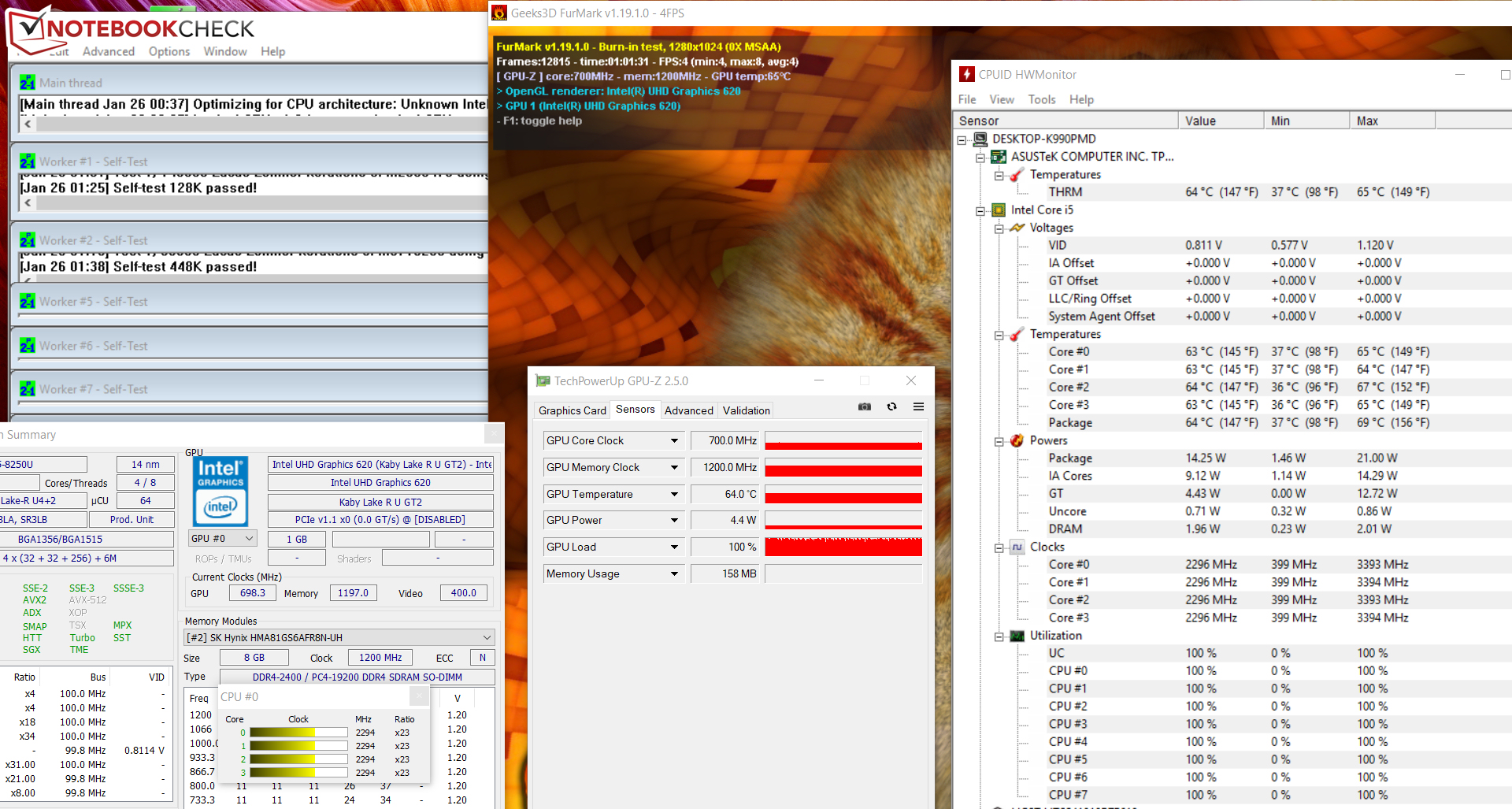Open the Window menu in Prime95

[x=225, y=51]
